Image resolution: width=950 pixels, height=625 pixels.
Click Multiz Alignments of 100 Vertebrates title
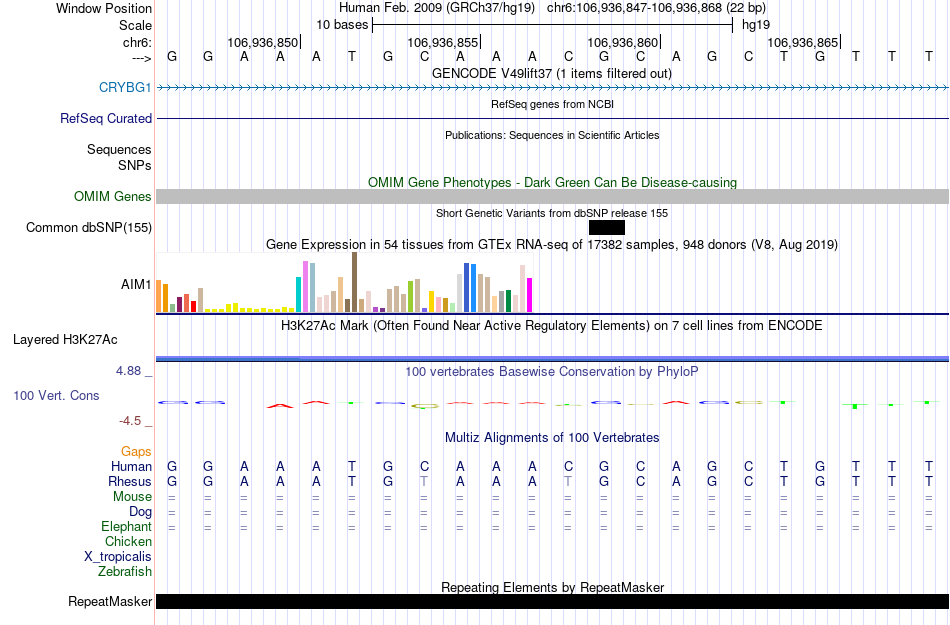tap(552, 437)
